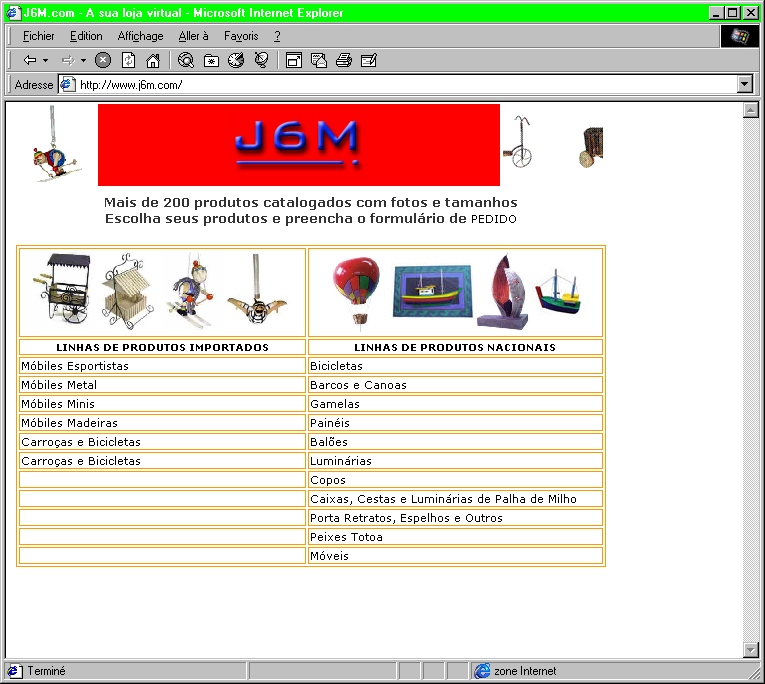This screenshot has height=684, width=765.
Task: Open Móbiles Madeiras link
Action: pyautogui.click(x=69, y=423)
